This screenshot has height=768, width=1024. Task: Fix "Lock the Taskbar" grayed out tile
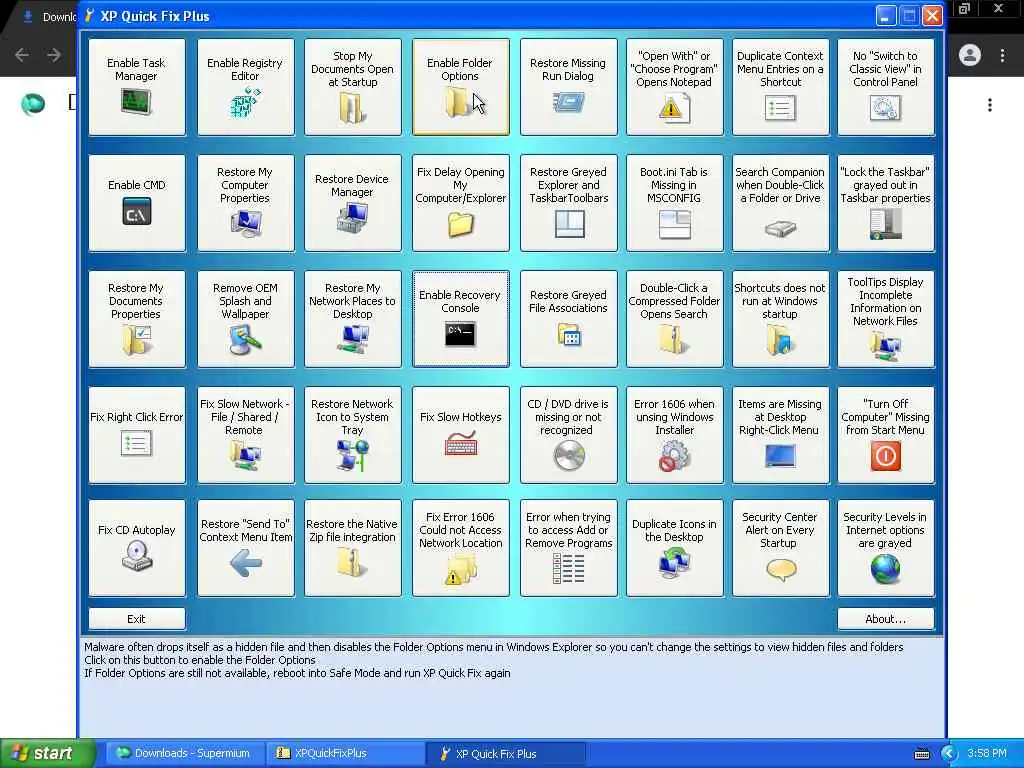(886, 203)
